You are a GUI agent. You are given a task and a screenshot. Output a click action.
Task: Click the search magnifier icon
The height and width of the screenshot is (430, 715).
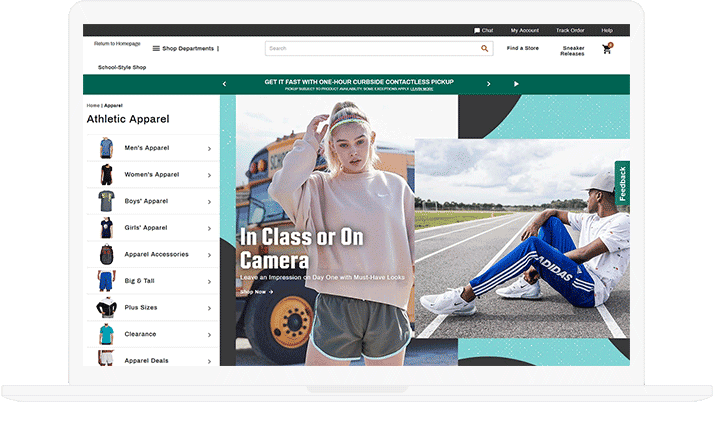click(x=485, y=48)
